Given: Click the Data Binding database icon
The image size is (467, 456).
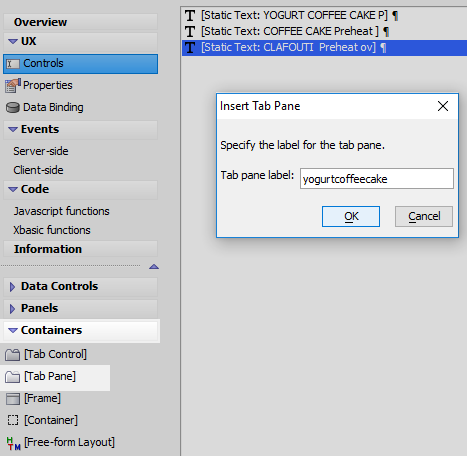Looking at the screenshot, I should click(13, 108).
